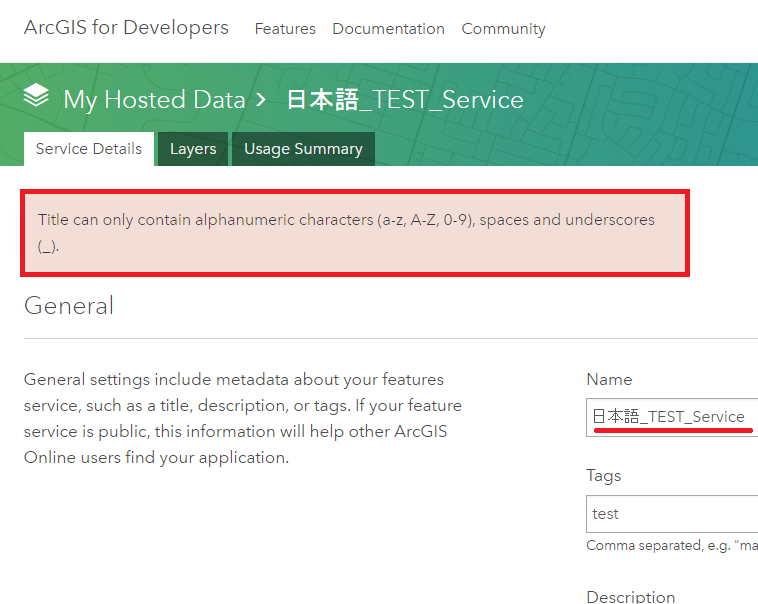Click the breadcrumb chevron after My Hosted Data
Image resolution: width=758 pixels, height=604 pixels.
coord(261,100)
